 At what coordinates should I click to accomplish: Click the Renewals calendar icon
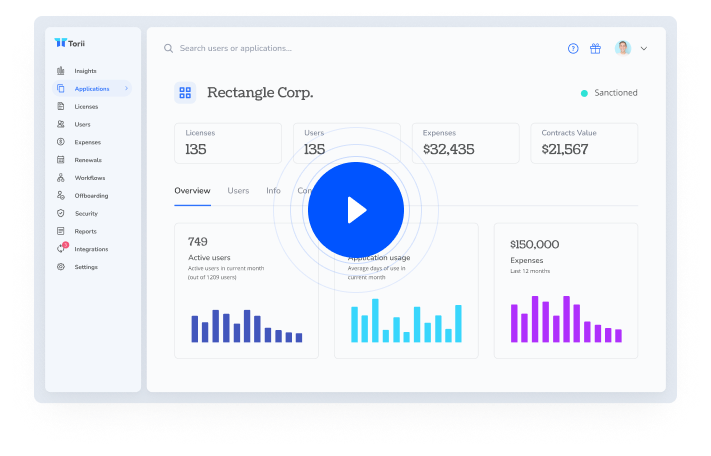click(x=61, y=160)
